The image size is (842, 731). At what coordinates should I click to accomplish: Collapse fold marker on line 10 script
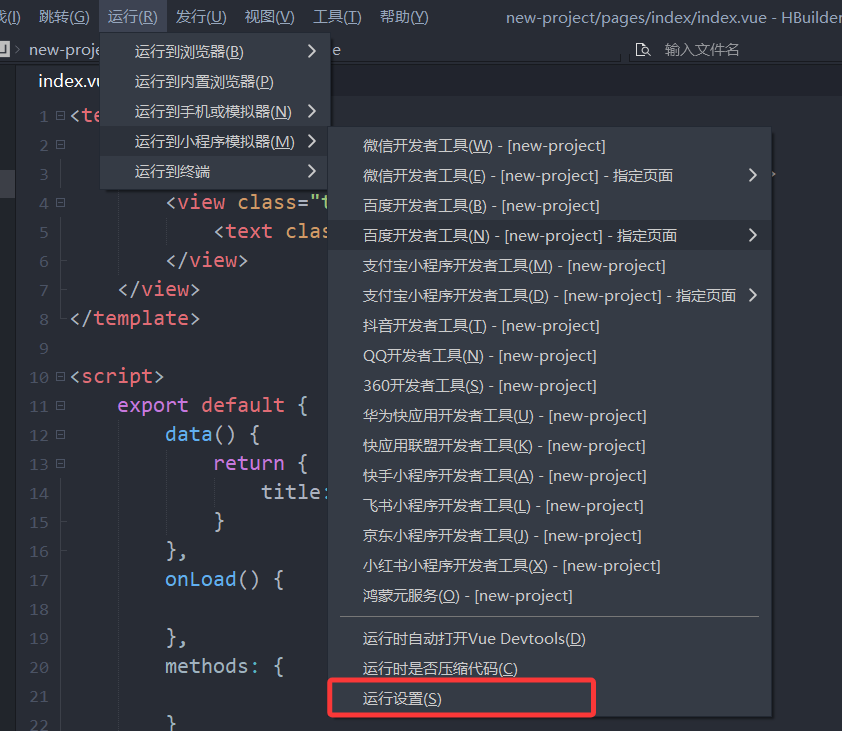point(61,377)
